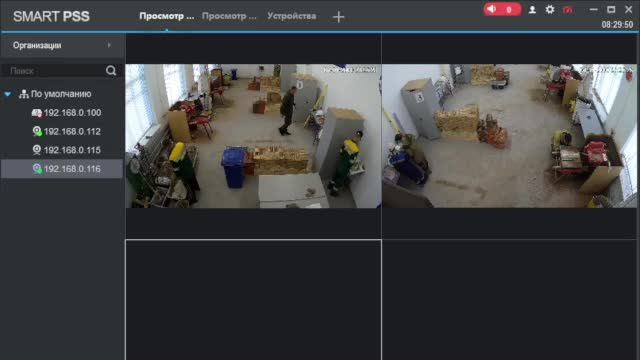Open the Устройства tab
The height and width of the screenshot is (360, 640).
pyautogui.click(x=291, y=16)
